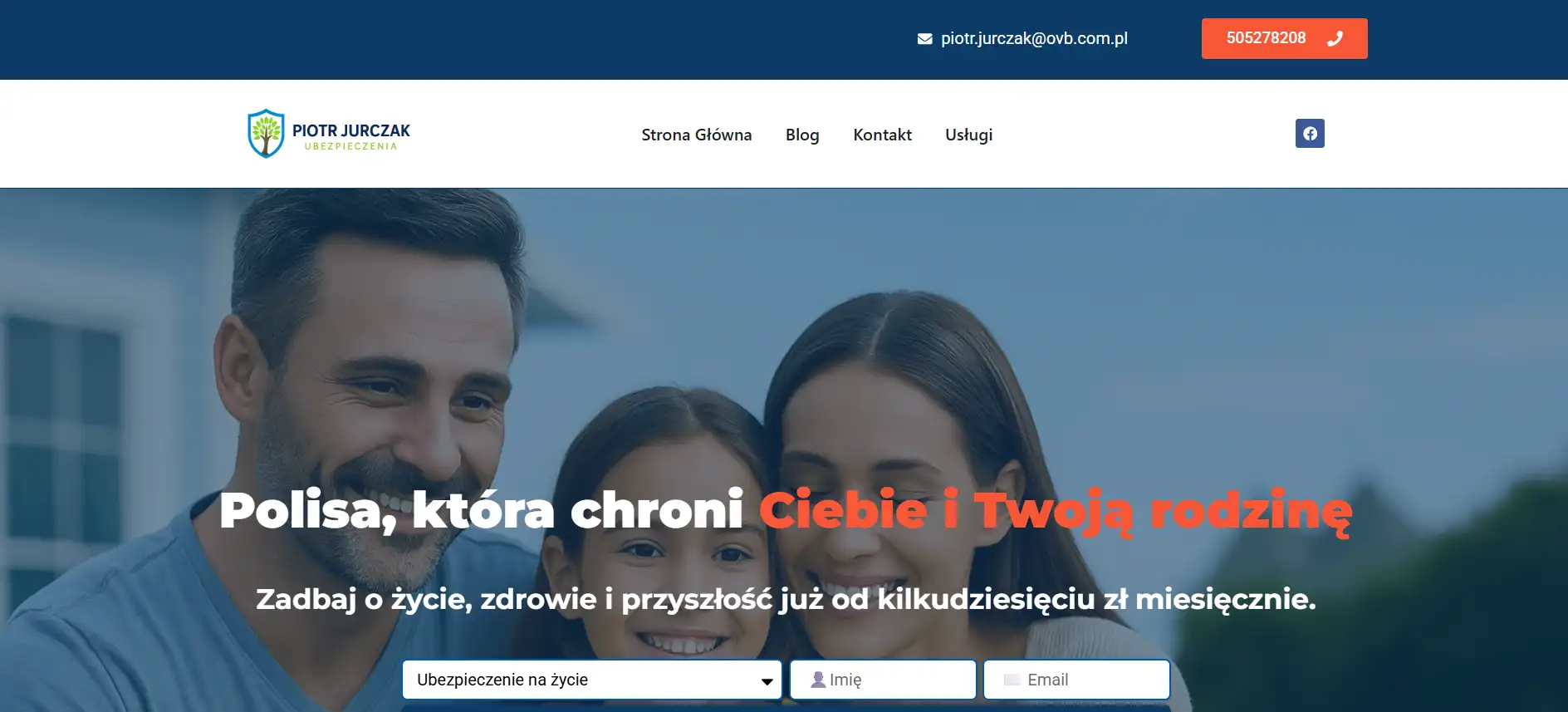This screenshot has height=712, width=1568.
Task: Open the Usługi menu item
Action: pos(968,135)
